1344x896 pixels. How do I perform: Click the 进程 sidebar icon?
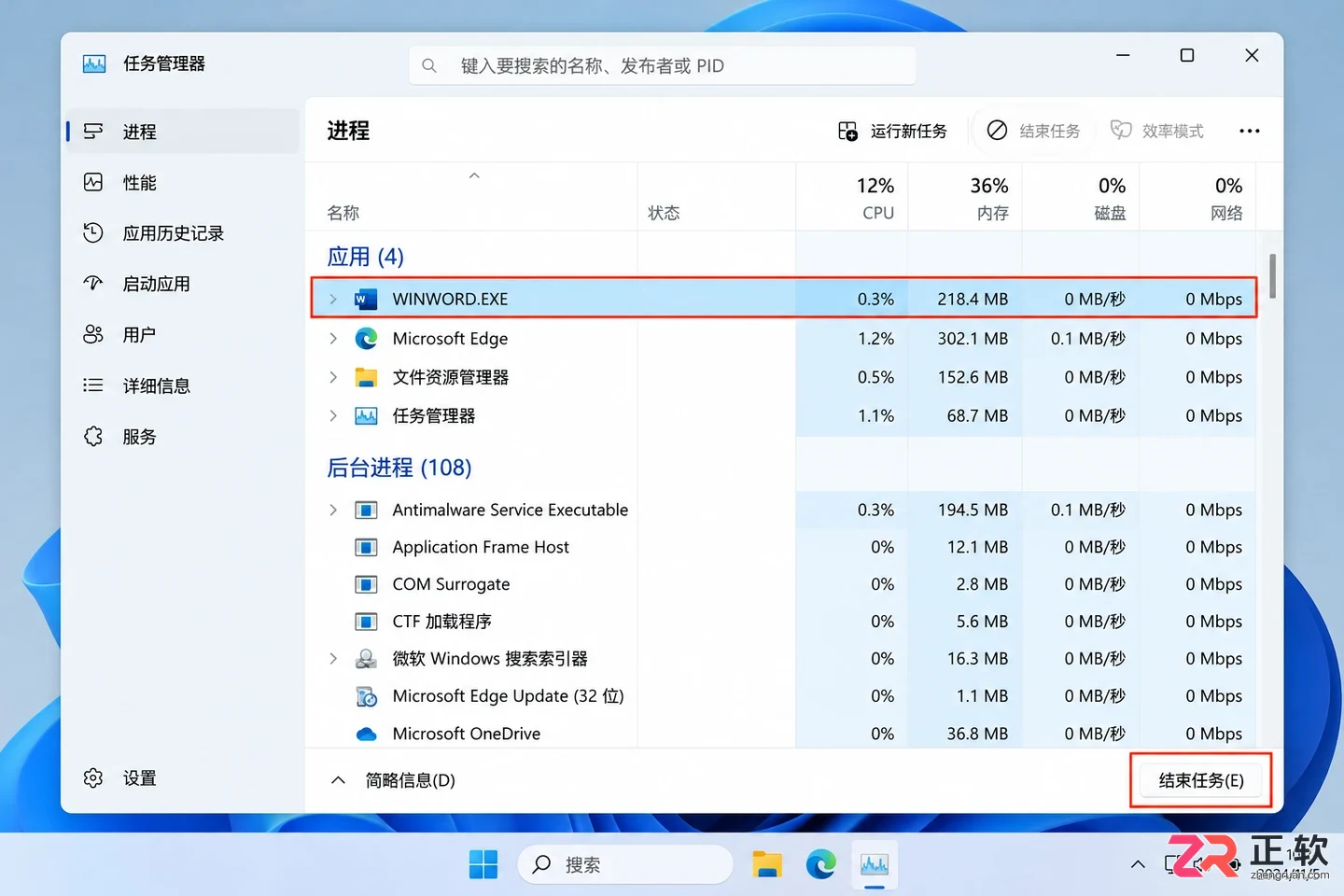click(93, 132)
